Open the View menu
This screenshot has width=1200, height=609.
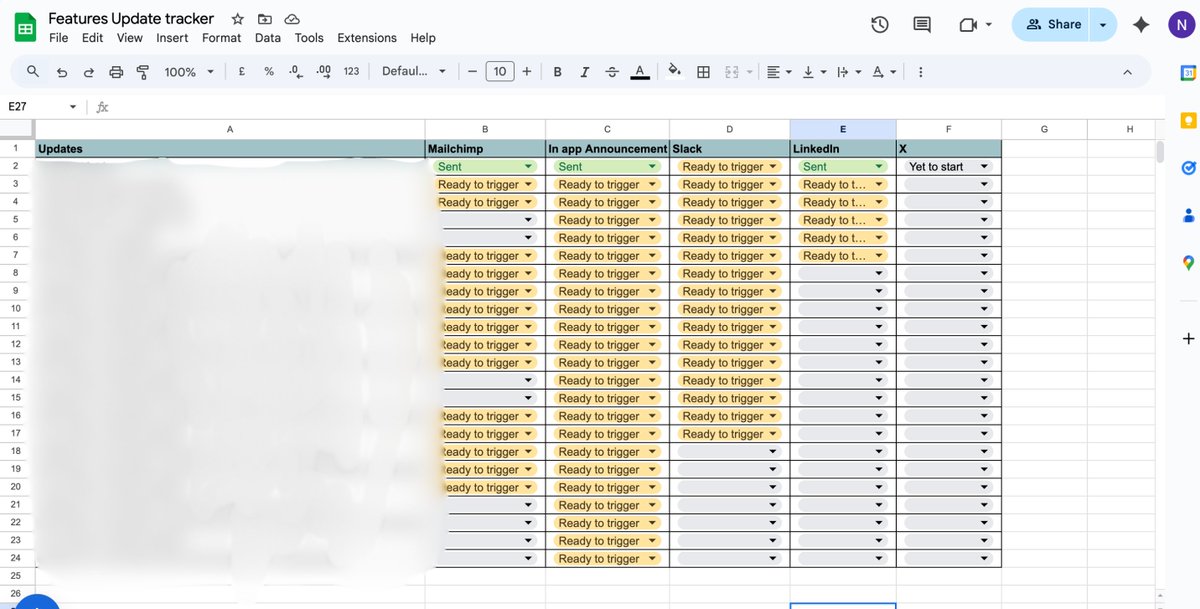point(130,38)
